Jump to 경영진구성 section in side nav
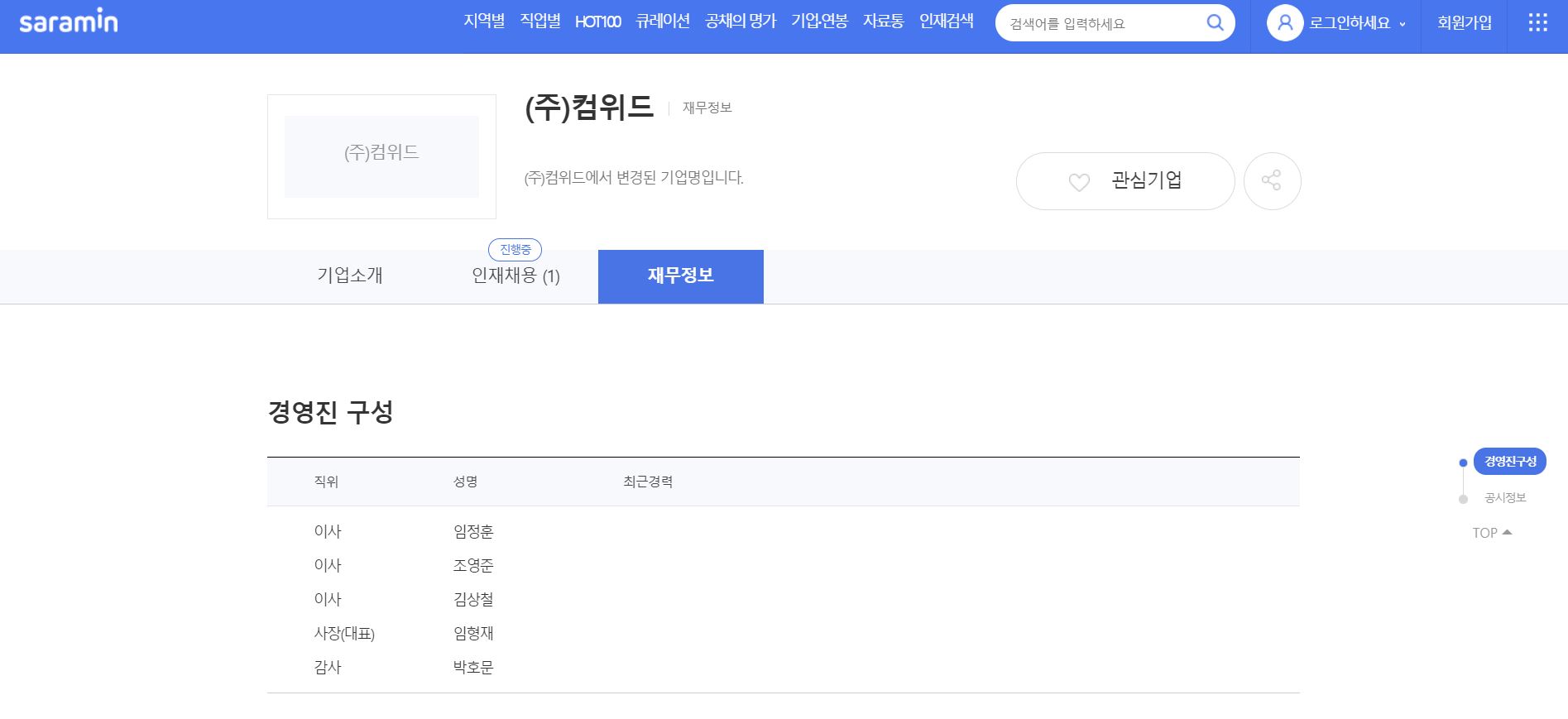 pos(1510,461)
